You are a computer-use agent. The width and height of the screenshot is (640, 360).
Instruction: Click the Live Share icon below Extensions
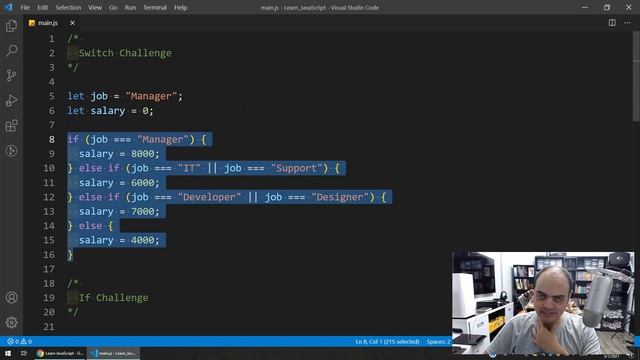(11, 151)
